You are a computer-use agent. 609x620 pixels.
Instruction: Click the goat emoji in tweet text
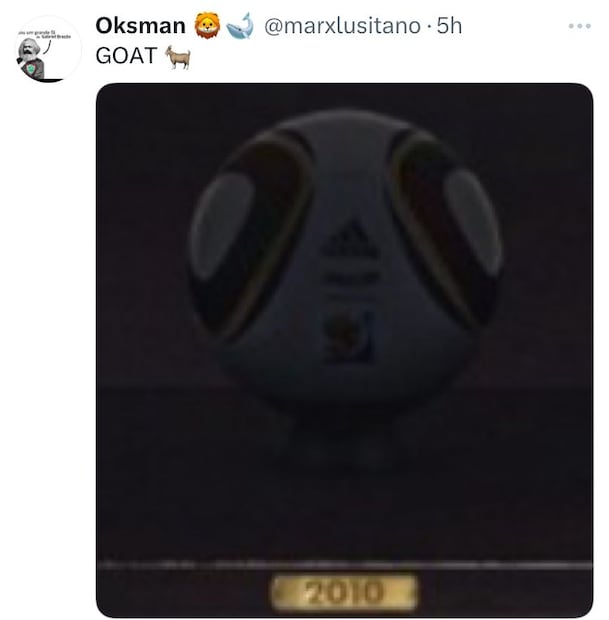(178, 57)
